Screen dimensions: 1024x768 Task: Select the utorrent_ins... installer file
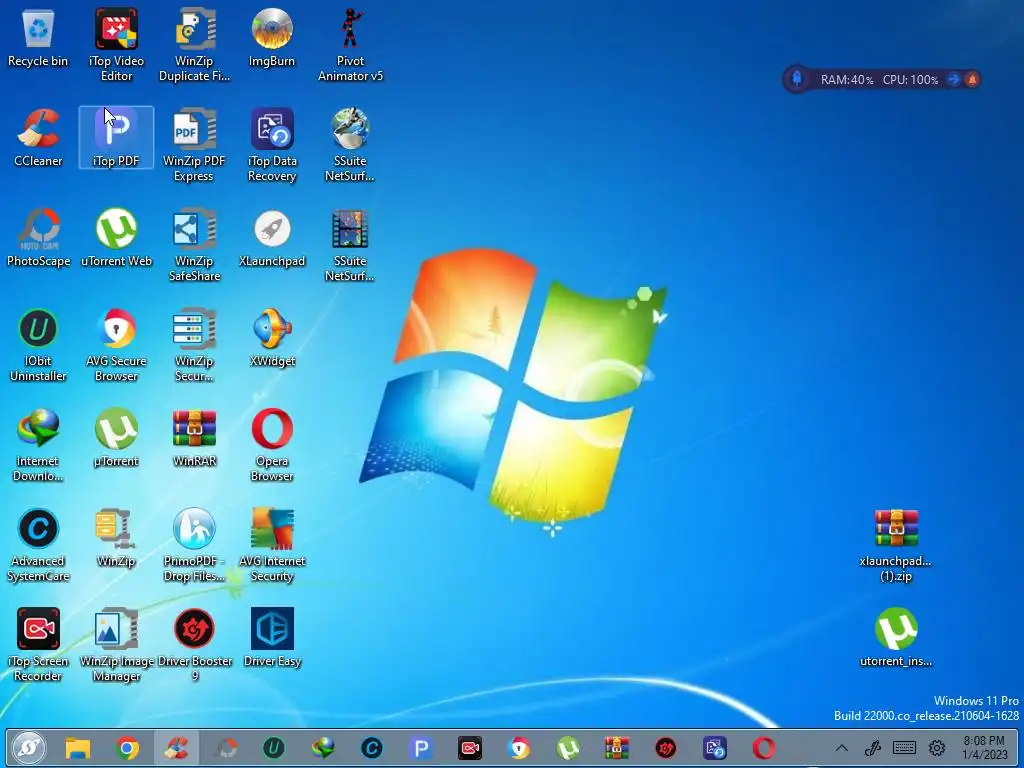(x=896, y=637)
